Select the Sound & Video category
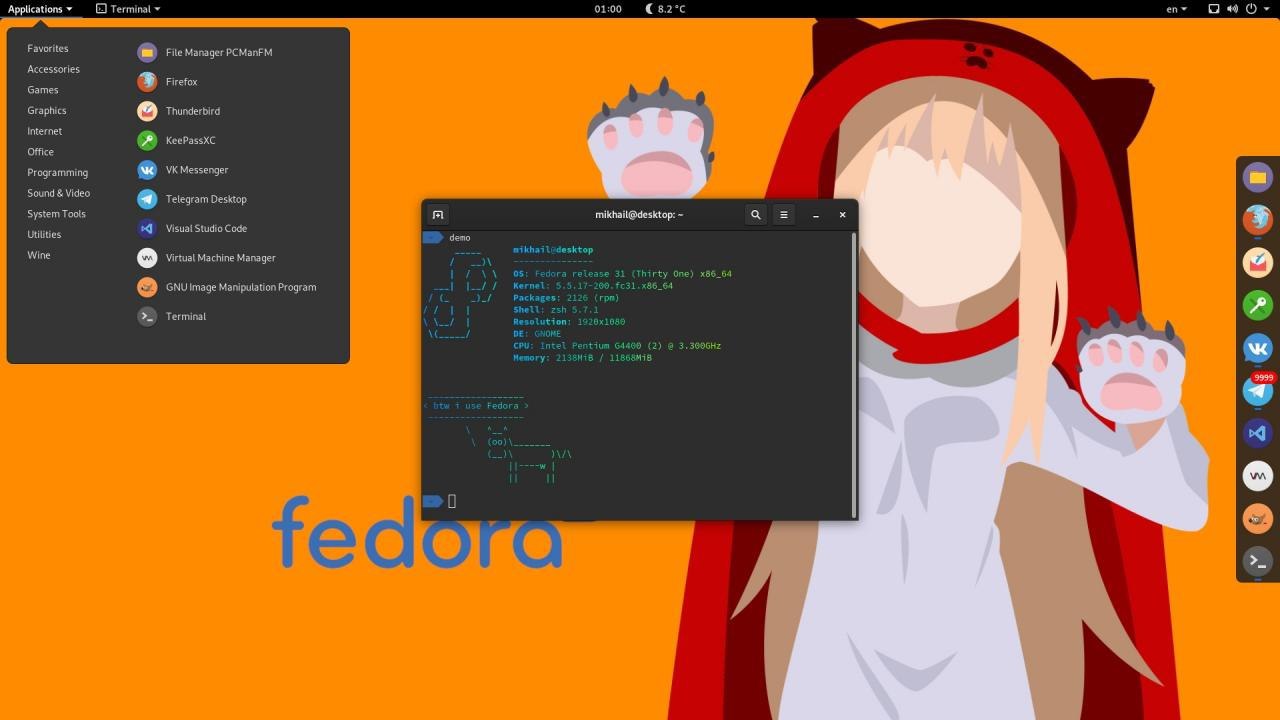The width and height of the screenshot is (1280, 720). (x=59, y=193)
